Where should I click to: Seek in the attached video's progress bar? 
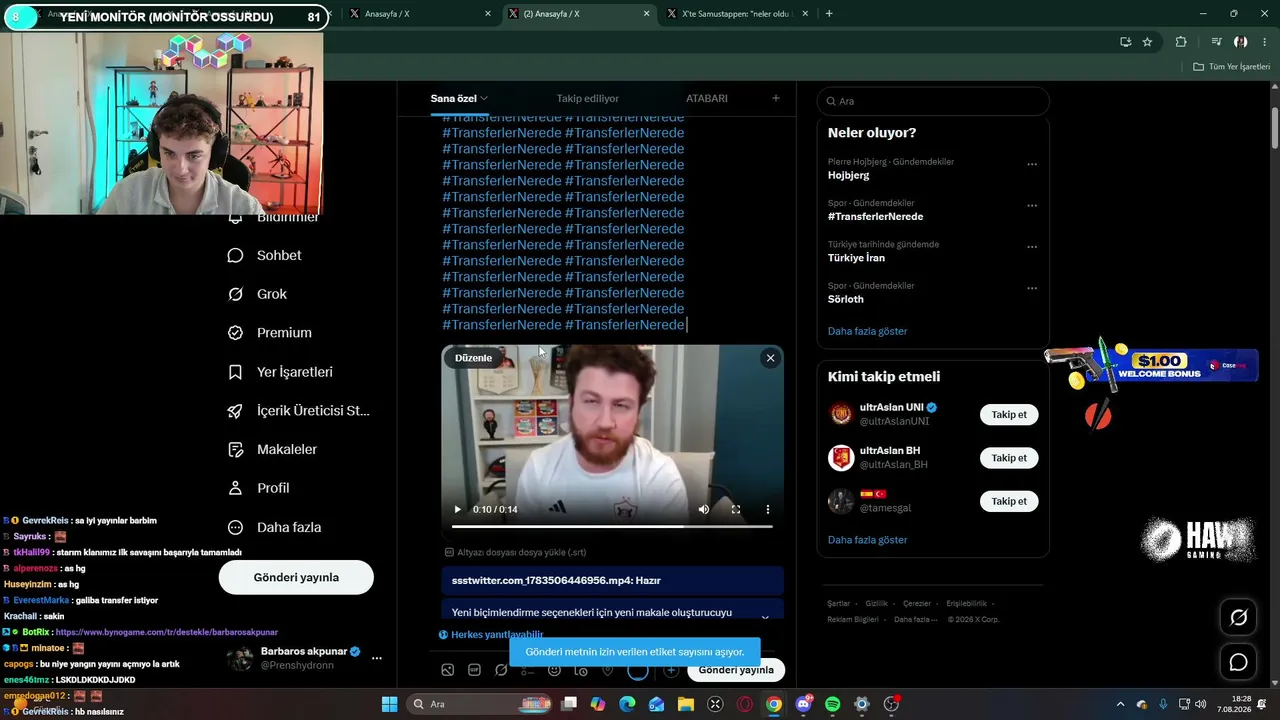(612, 526)
